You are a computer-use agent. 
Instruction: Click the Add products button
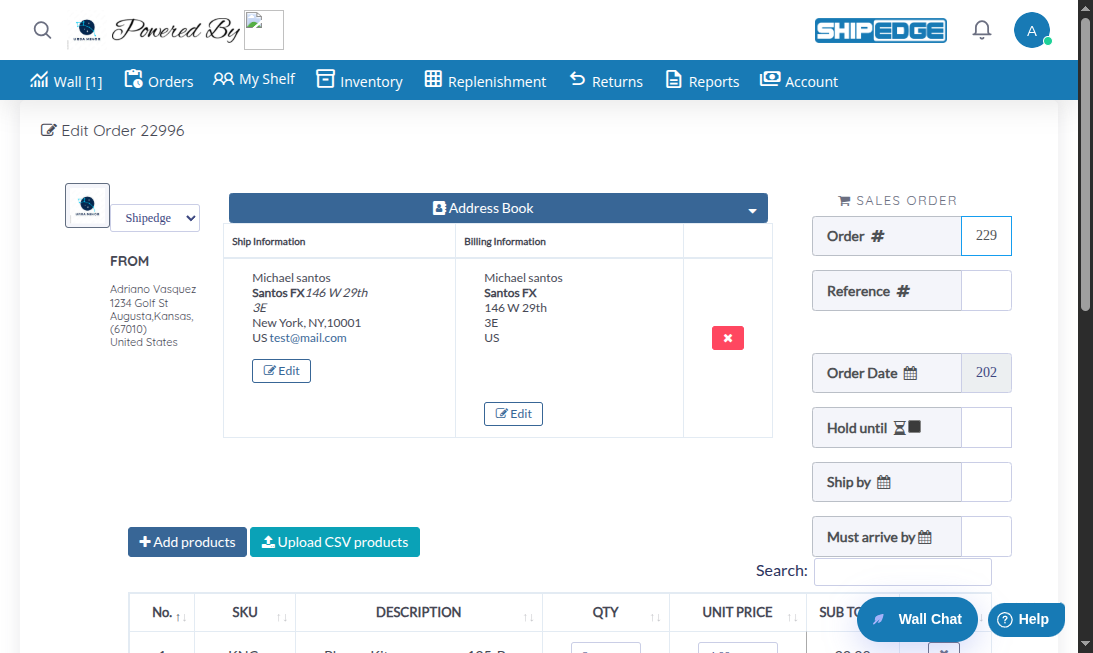pyautogui.click(x=187, y=542)
